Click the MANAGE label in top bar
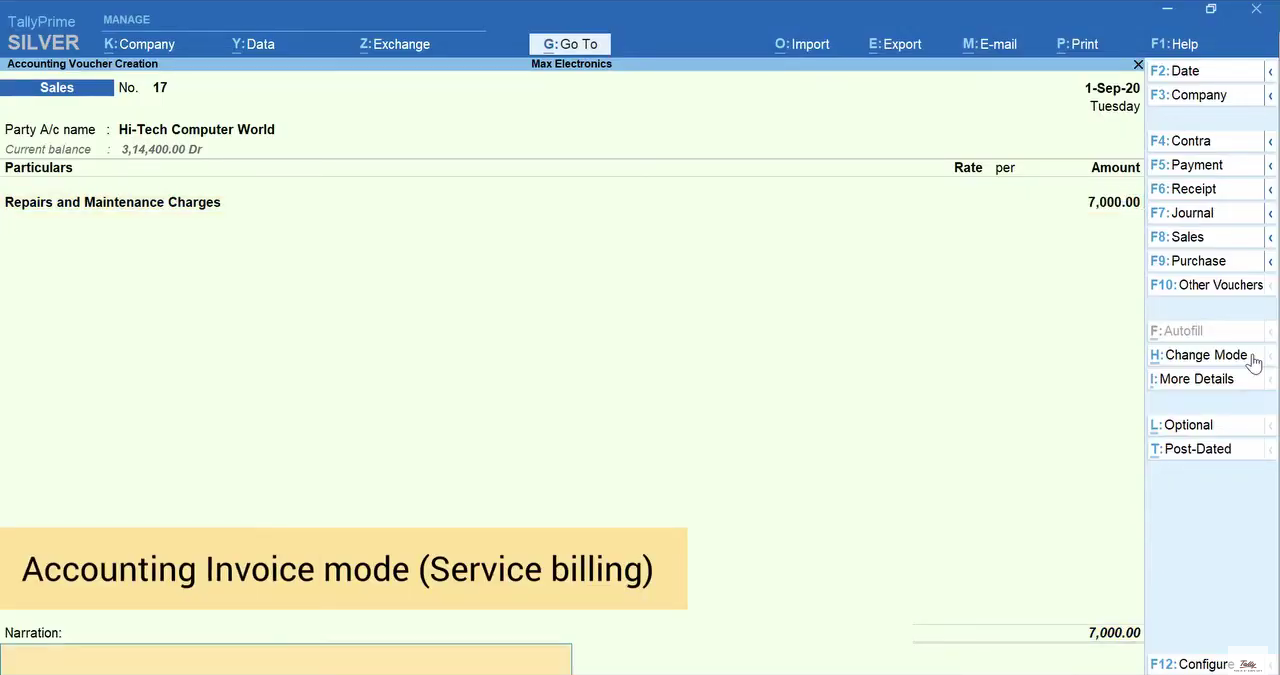This screenshot has width=1280, height=675. coord(126,19)
